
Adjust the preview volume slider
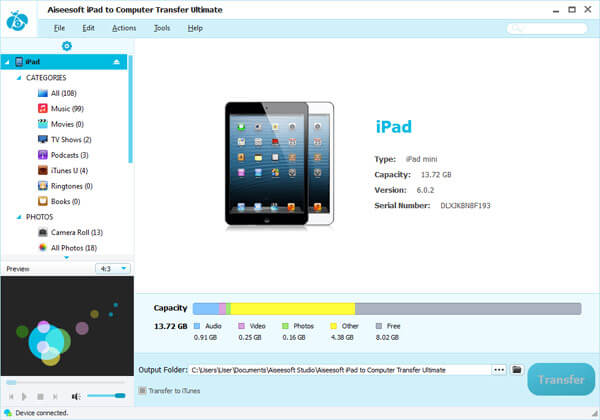tap(106, 396)
